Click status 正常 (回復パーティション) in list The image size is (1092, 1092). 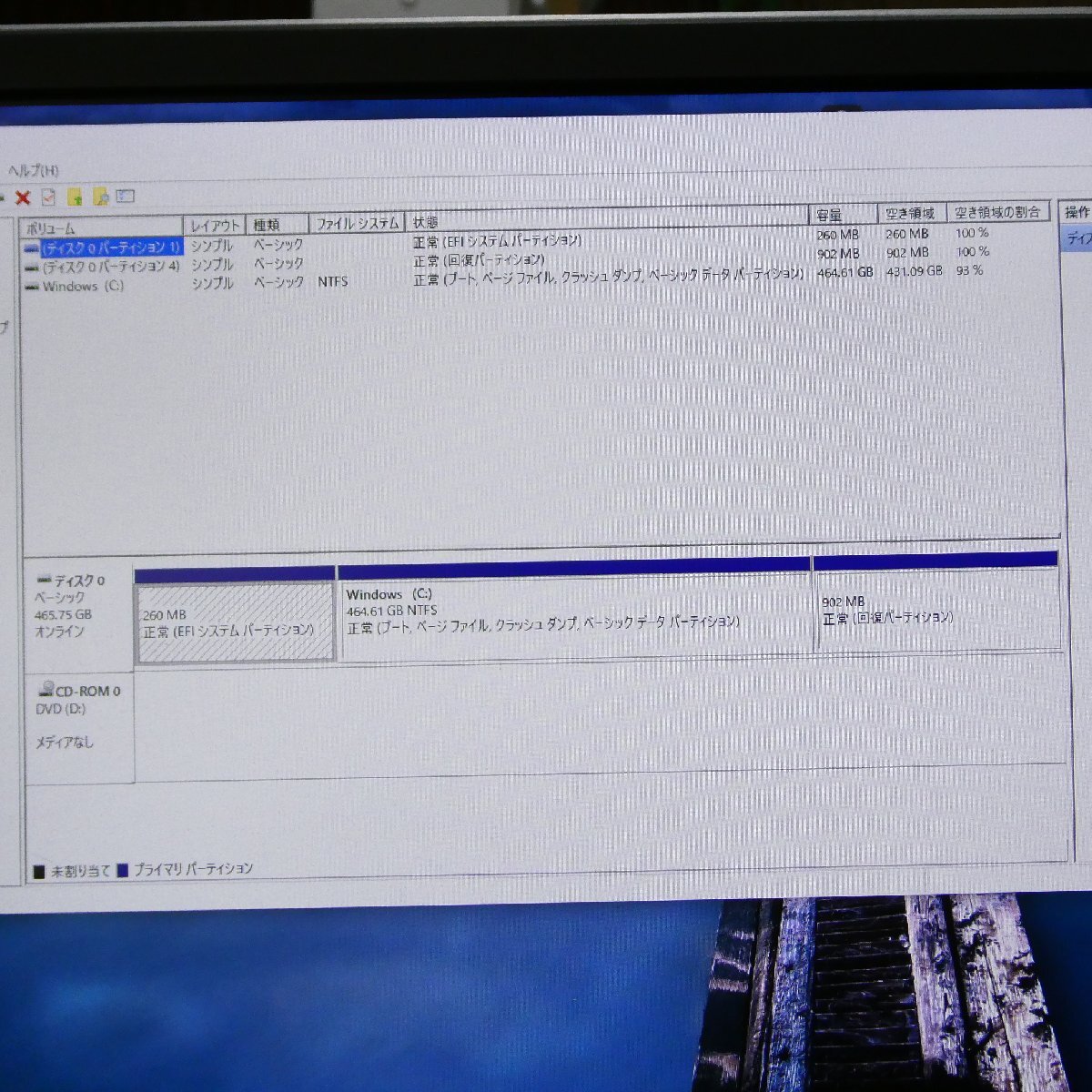click(x=480, y=260)
